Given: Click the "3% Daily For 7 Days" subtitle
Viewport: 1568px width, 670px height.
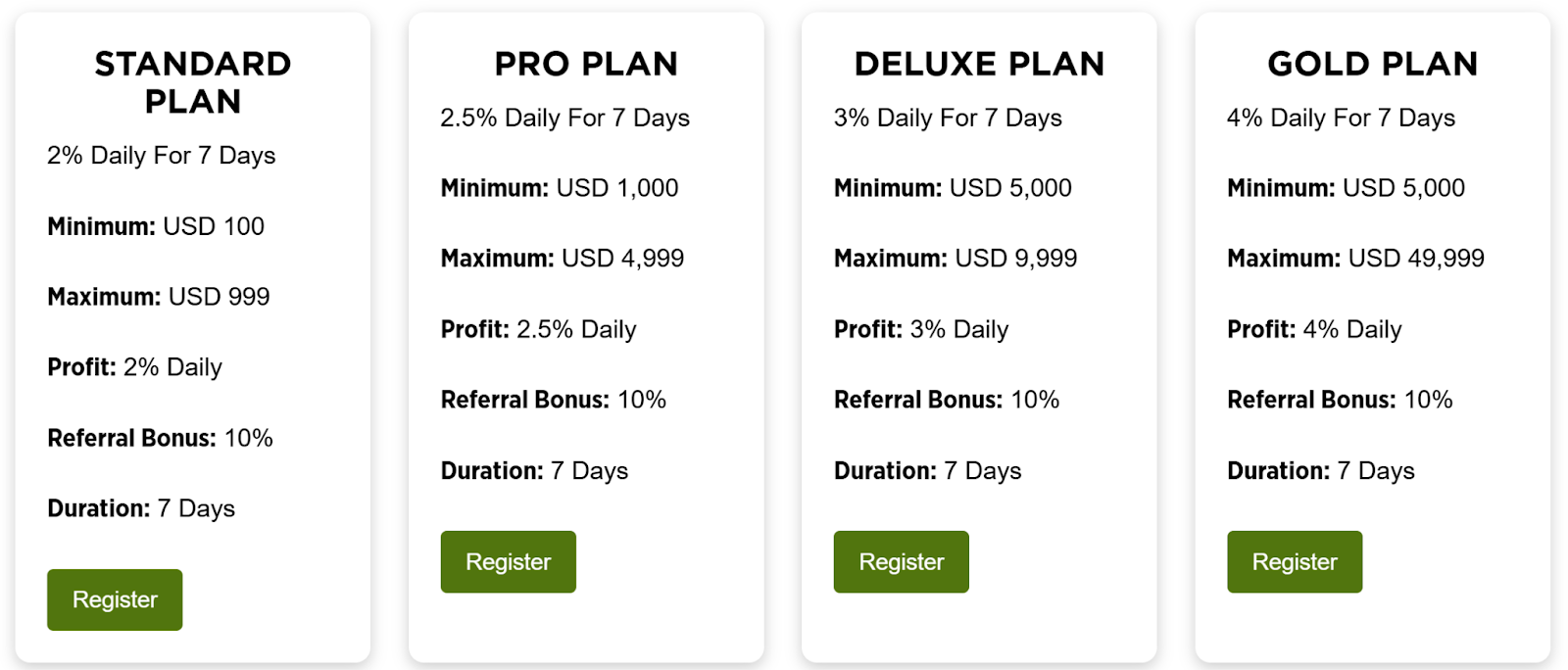Looking at the screenshot, I should click(x=948, y=119).
